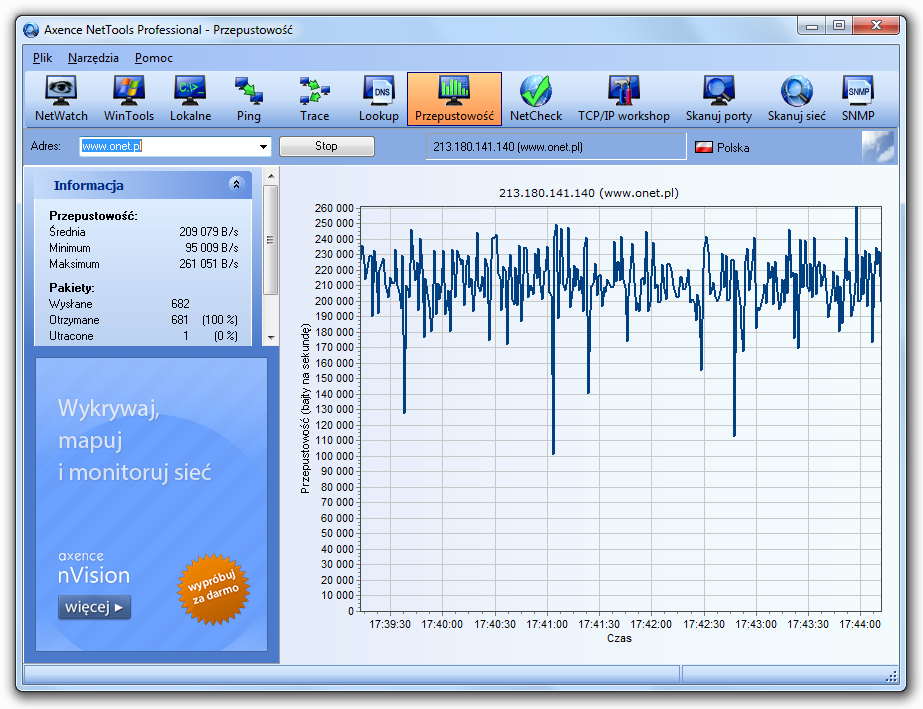Viewport: 923px width, 709px height.
Task: Click the info panel scroll down arrow
Action: point(271,337)
